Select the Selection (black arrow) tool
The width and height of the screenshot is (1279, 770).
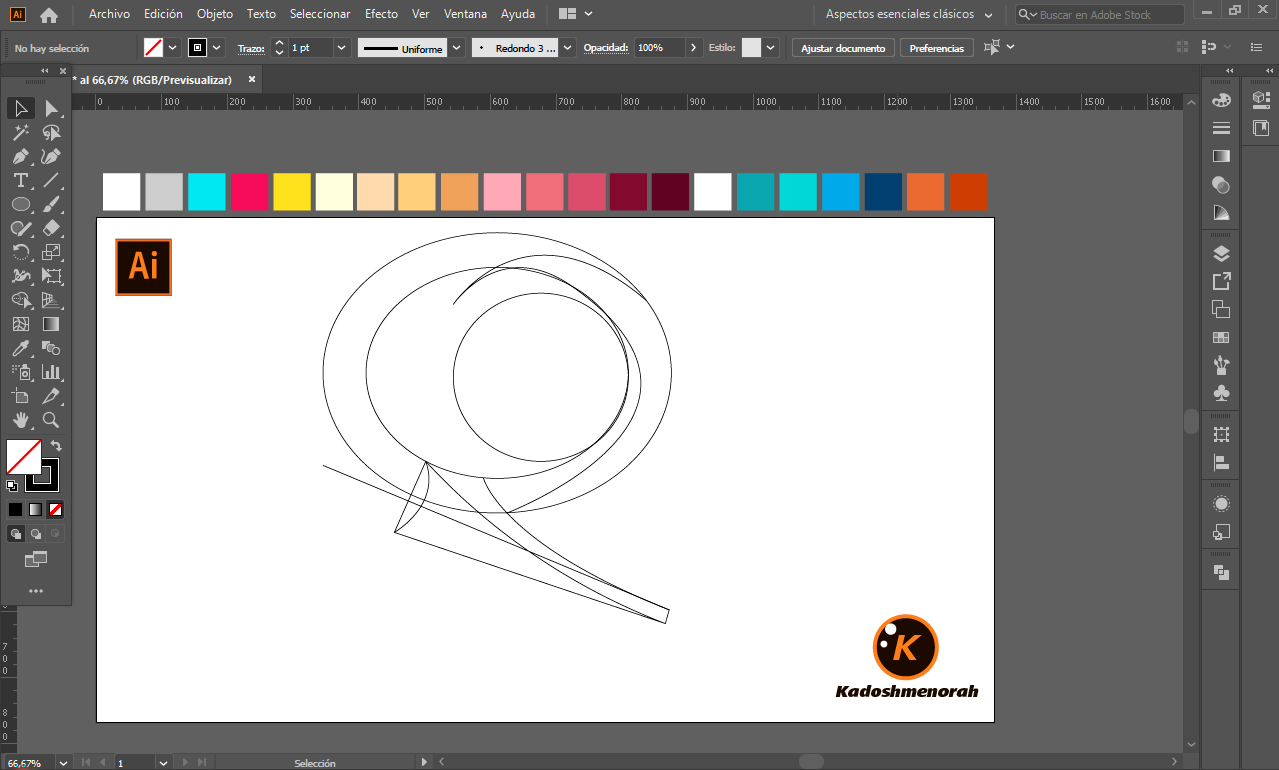click(20, 108)
